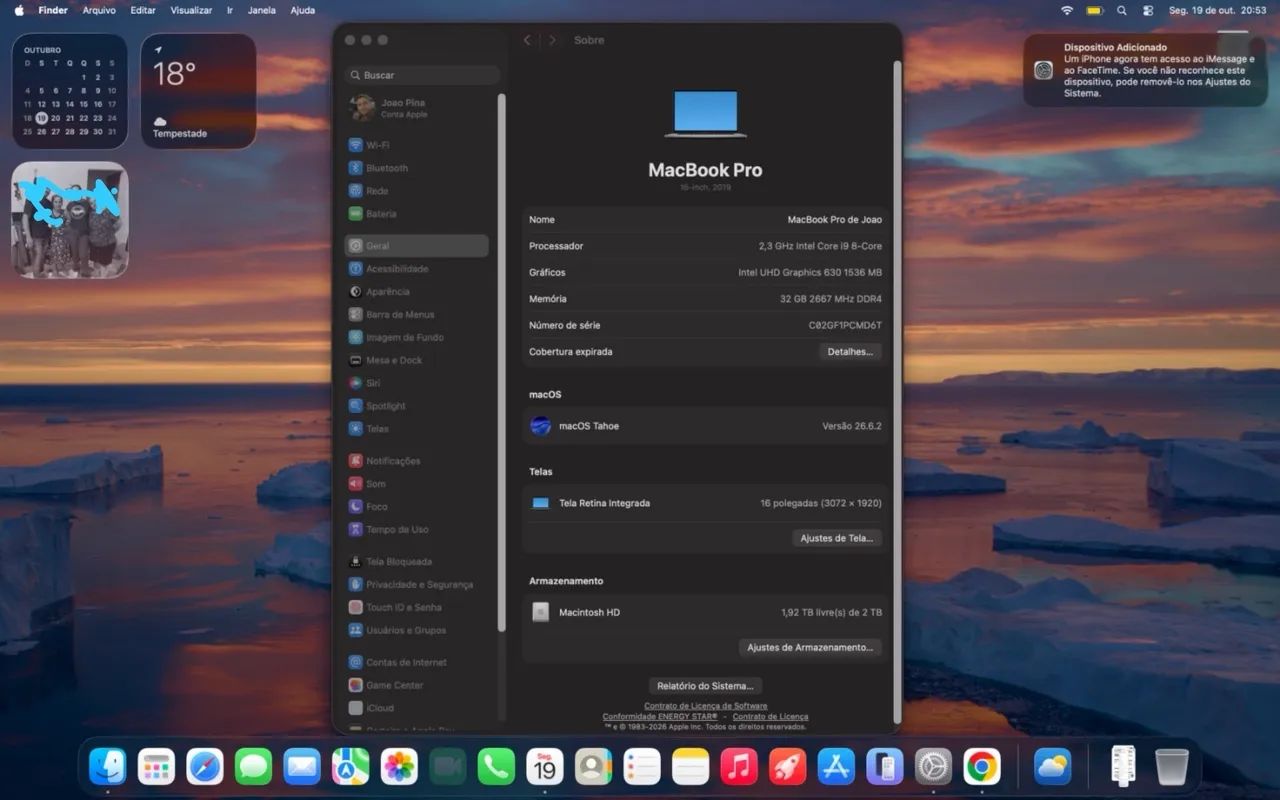This screenshot has height=800, width=1280.
Task: Open the Editar menu
Action: coord(143,10)
